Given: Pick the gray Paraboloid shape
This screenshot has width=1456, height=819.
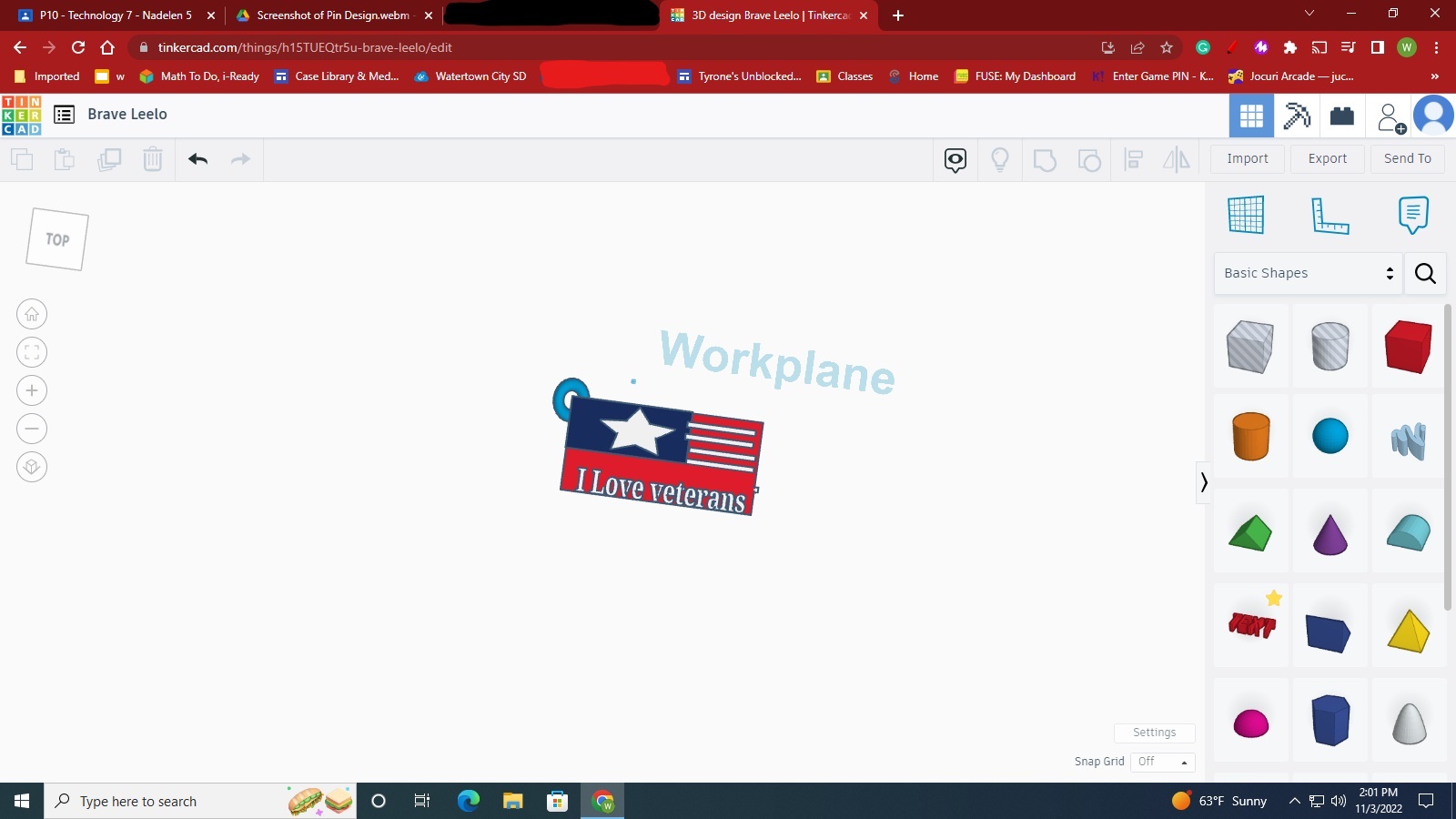Looking at the screenshot, I should 1409,723.
